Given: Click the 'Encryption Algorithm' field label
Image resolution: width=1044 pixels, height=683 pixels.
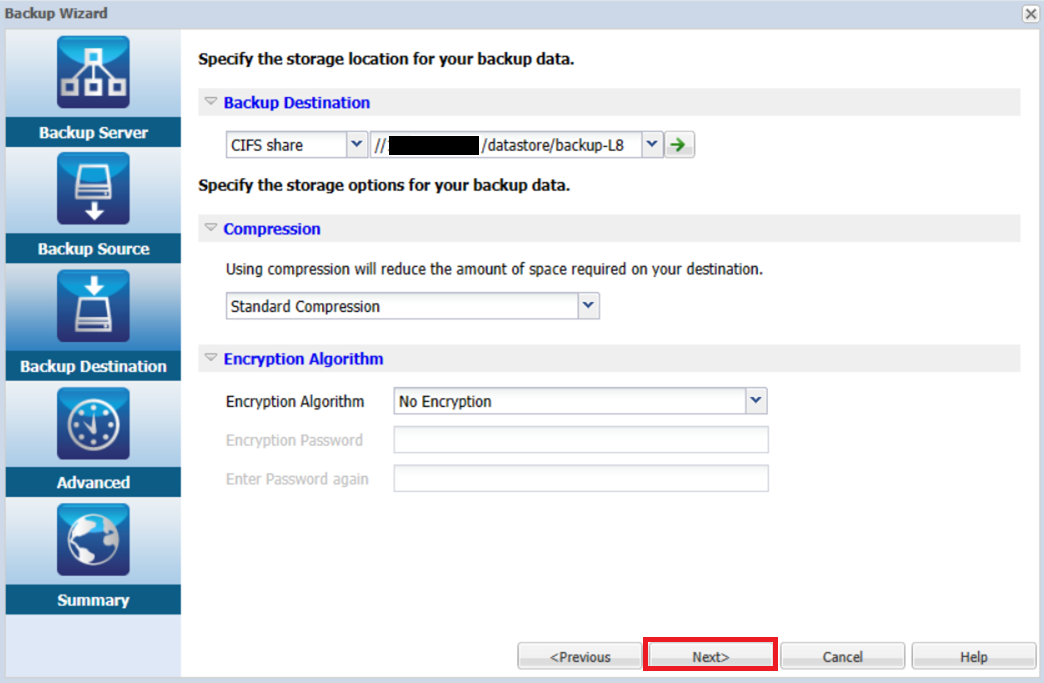Looking at the screenshot, I should (x=295, y=401).
